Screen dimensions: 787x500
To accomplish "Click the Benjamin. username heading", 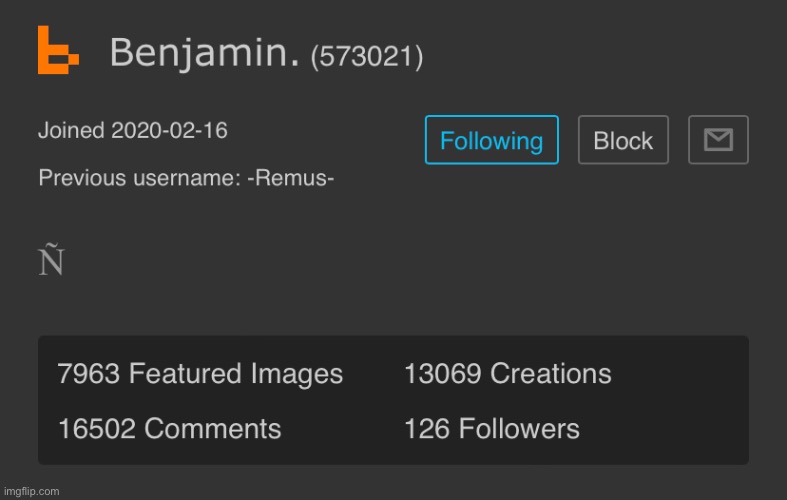I will [x=204, y=52].
